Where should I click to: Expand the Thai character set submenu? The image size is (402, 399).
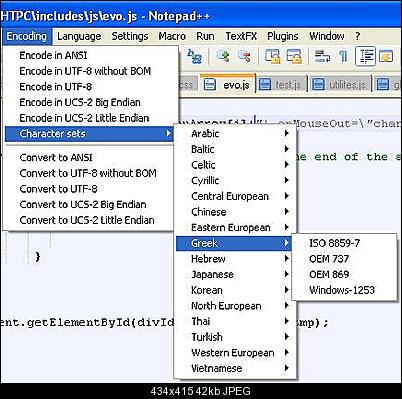point(235,321)
